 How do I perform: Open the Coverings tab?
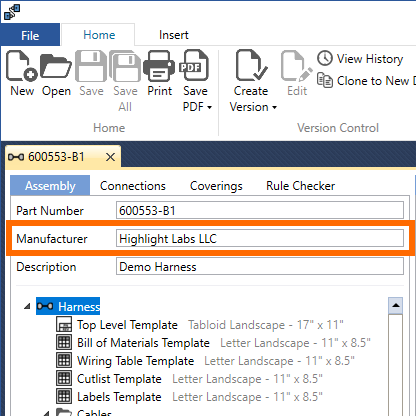[x=216, y=186]
